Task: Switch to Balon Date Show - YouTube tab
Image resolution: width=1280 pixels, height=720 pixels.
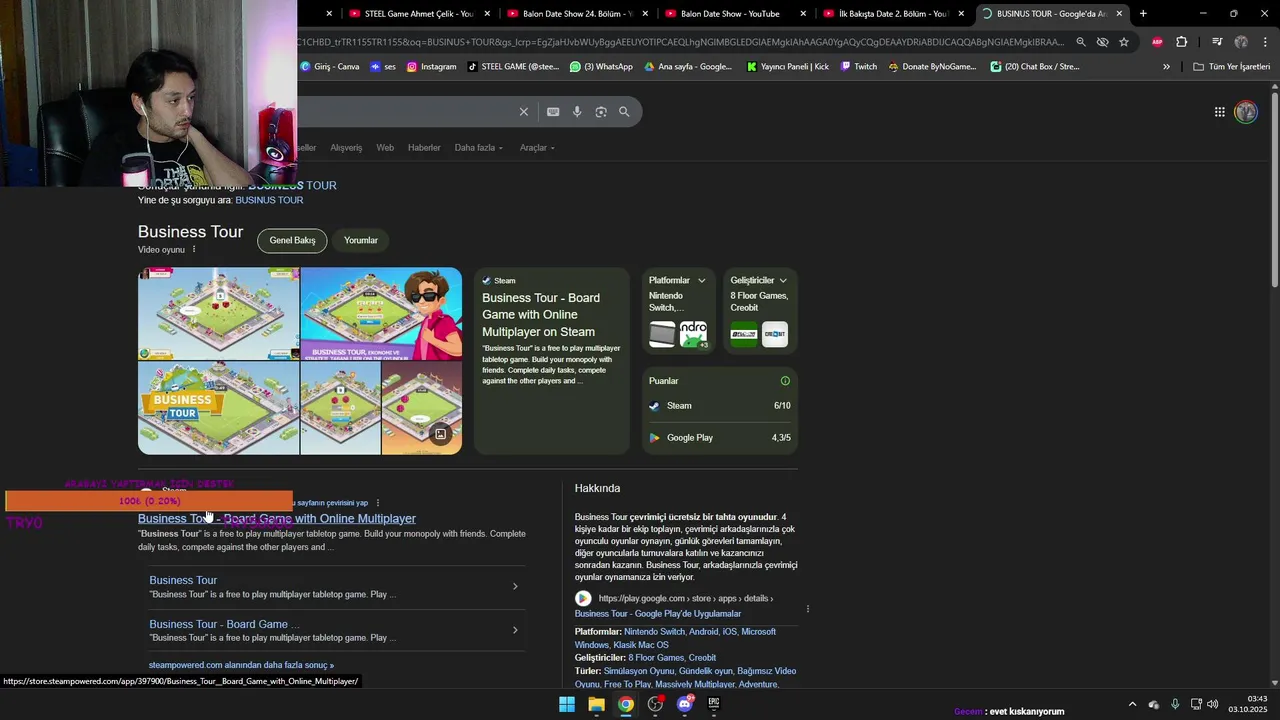Action: point(735,14)
